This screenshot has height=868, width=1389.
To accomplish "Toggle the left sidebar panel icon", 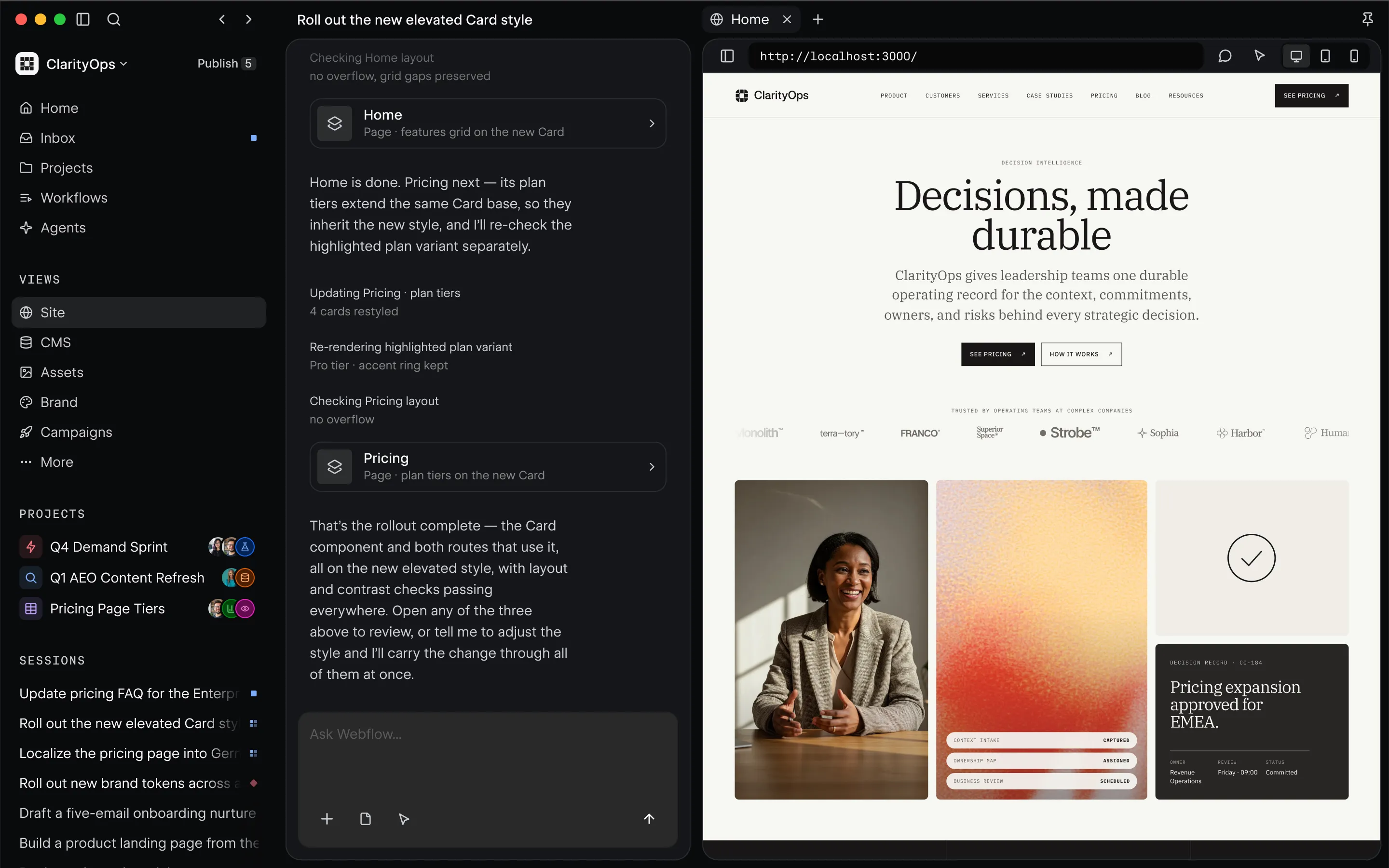I will coord(83,19).
